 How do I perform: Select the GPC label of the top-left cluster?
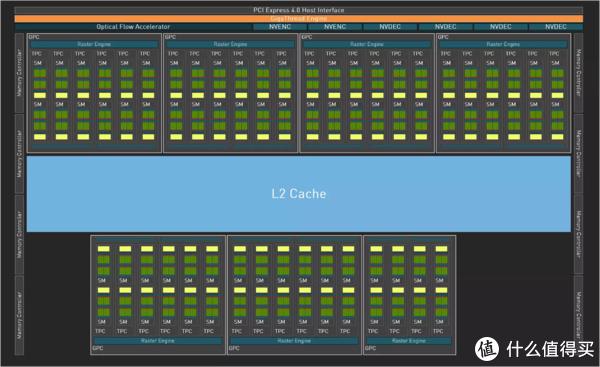(34, 37)
